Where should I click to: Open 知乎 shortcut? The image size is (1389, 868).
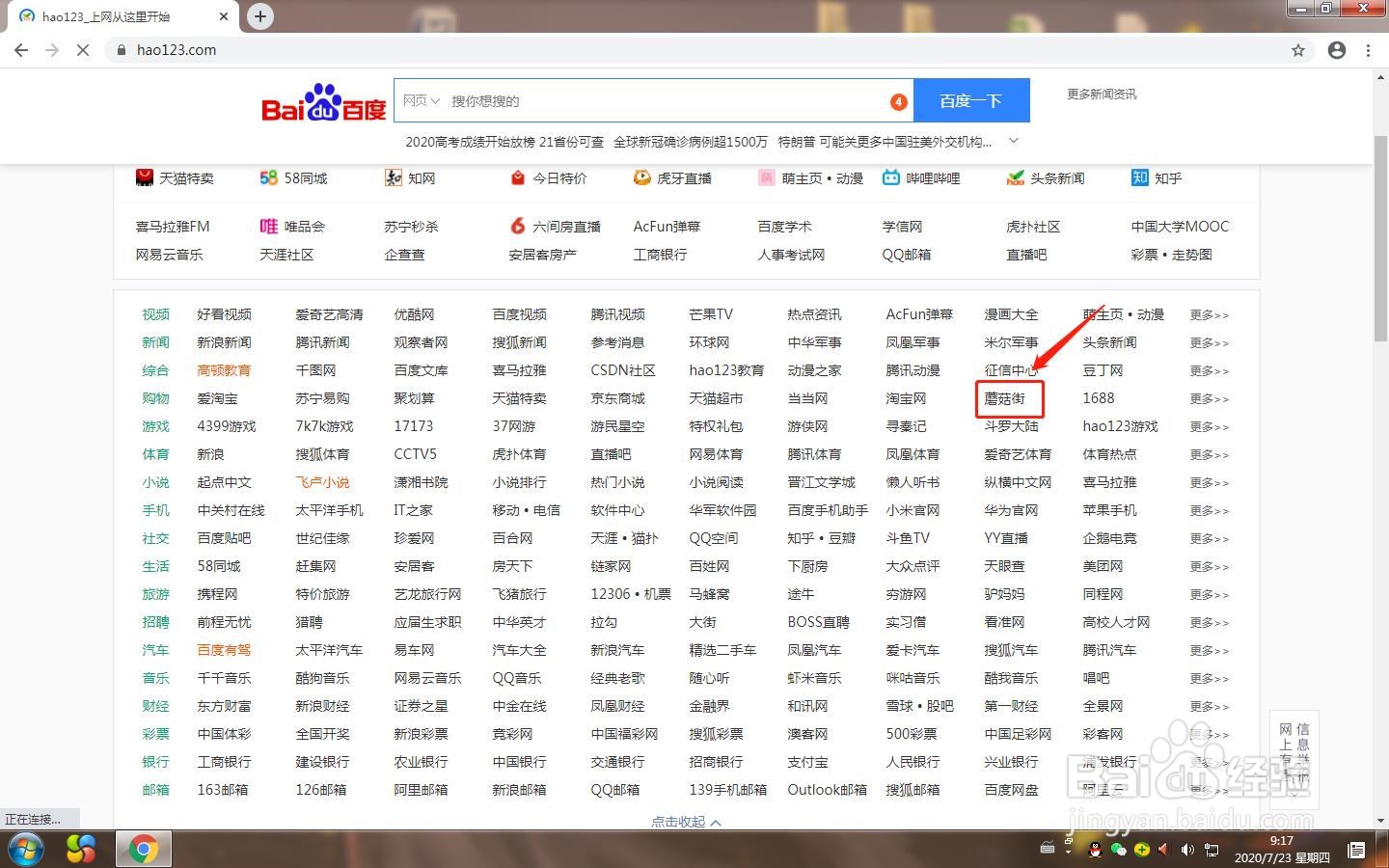(x=1157, y=178)
